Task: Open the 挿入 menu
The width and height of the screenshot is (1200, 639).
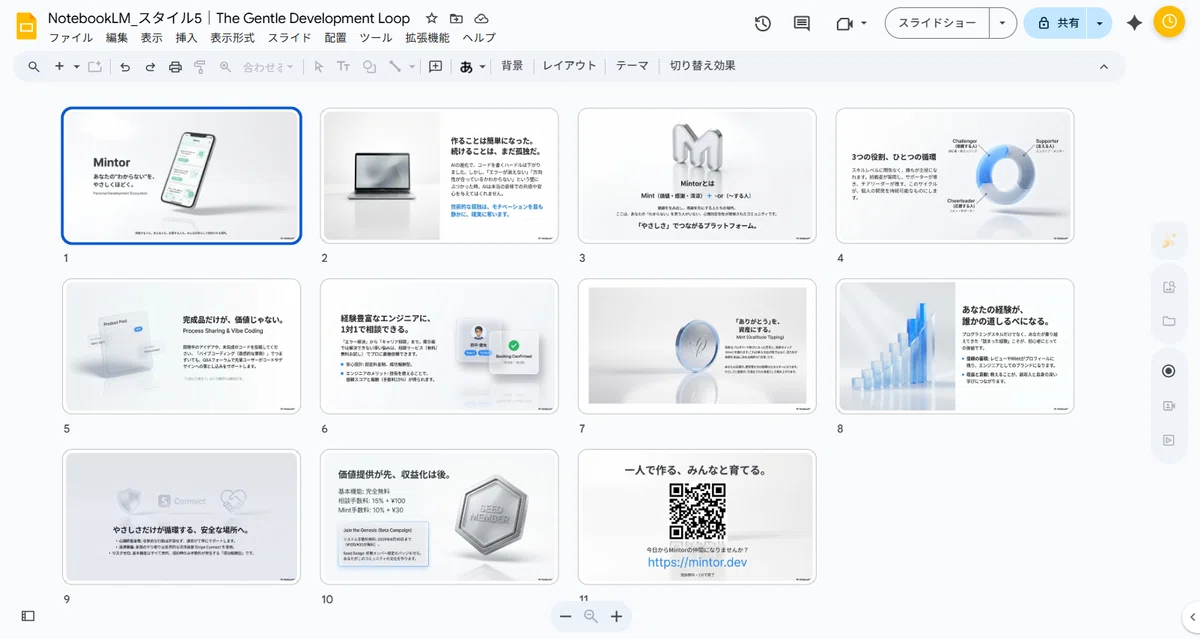Action: click(186, 38)
